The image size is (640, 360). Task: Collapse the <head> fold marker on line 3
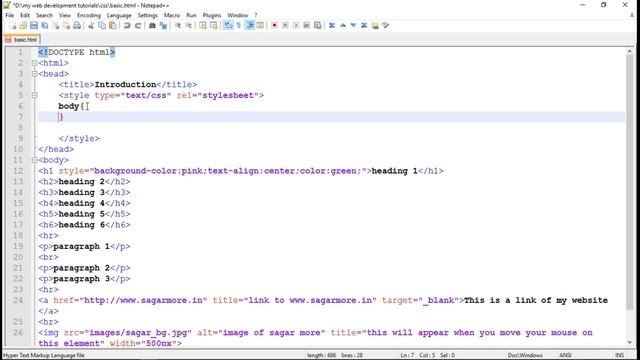[x=35, y=74]
